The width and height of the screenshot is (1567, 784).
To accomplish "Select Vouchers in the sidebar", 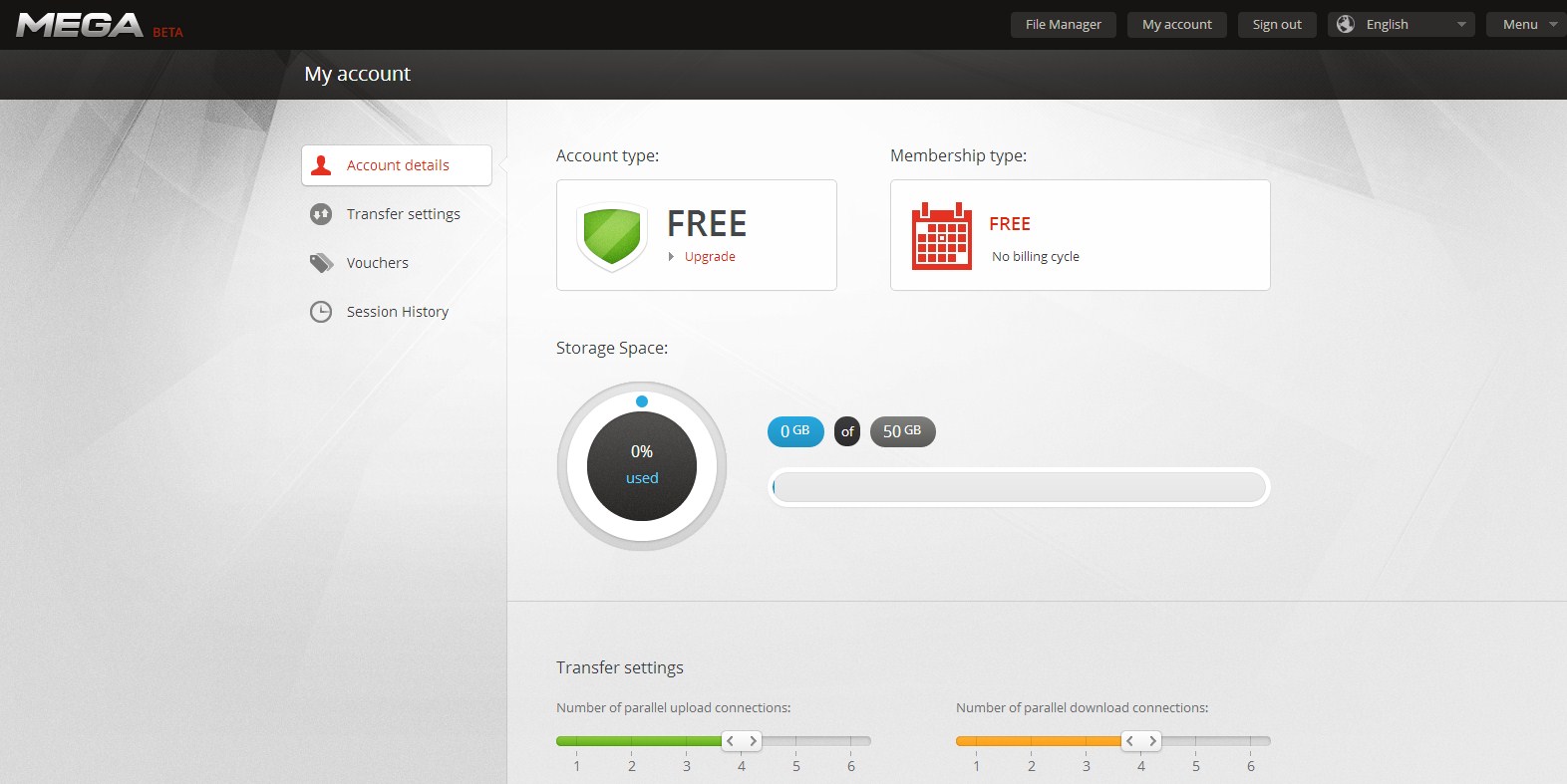I will [x=377, y=263].
